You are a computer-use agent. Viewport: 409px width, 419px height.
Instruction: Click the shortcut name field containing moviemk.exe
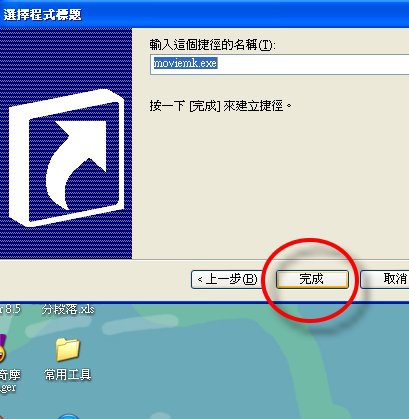(279, 64)
